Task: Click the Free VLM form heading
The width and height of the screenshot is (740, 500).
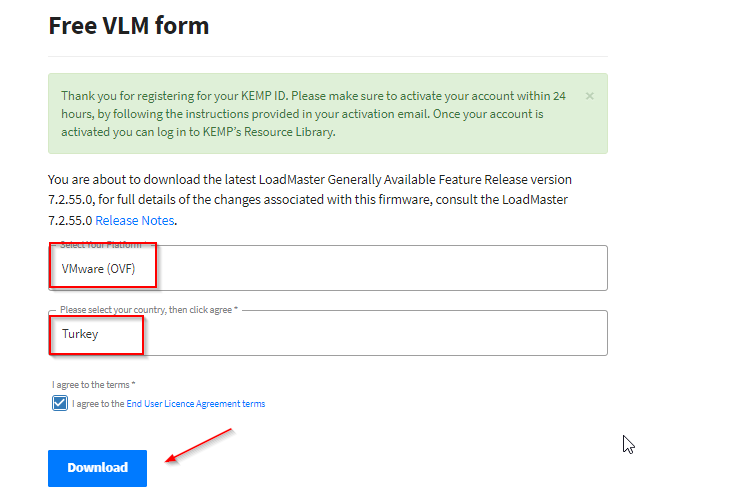Action: click(128, 25)
